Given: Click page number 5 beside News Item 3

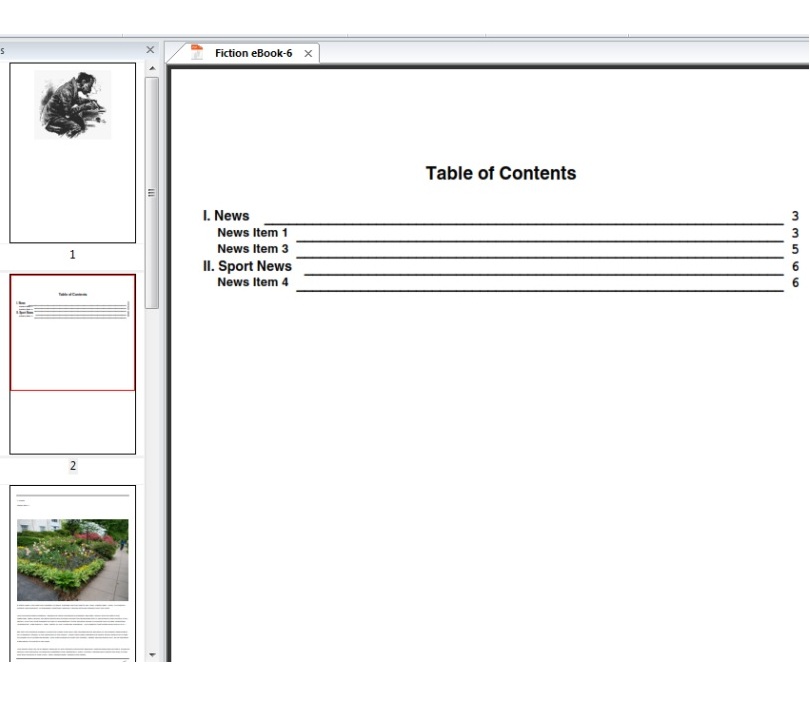Looking at the screenshot, I should click(x=795, y=249).
